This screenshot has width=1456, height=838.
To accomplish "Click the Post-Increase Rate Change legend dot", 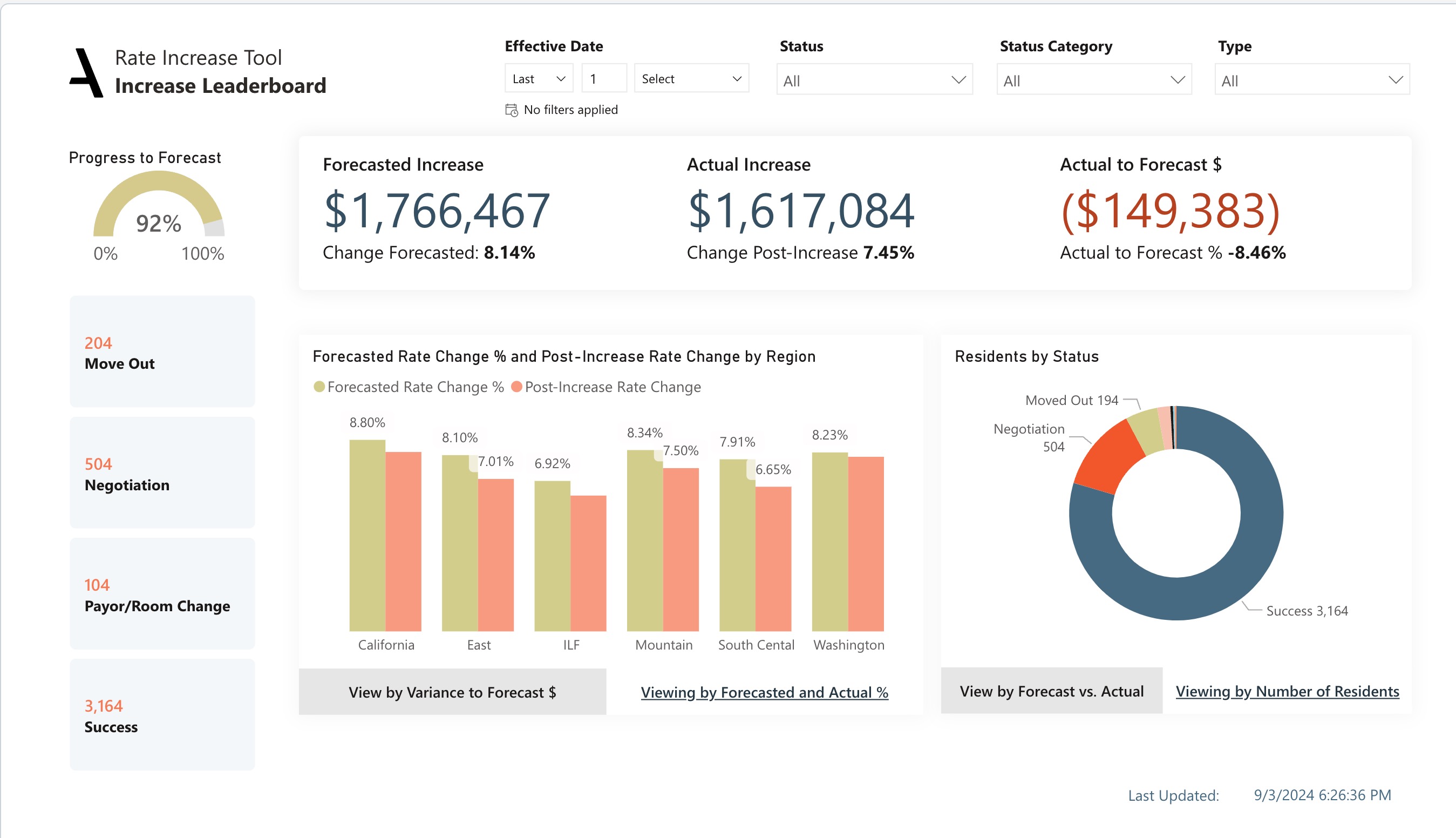I will pyautogui.click(x=516, y=387).
